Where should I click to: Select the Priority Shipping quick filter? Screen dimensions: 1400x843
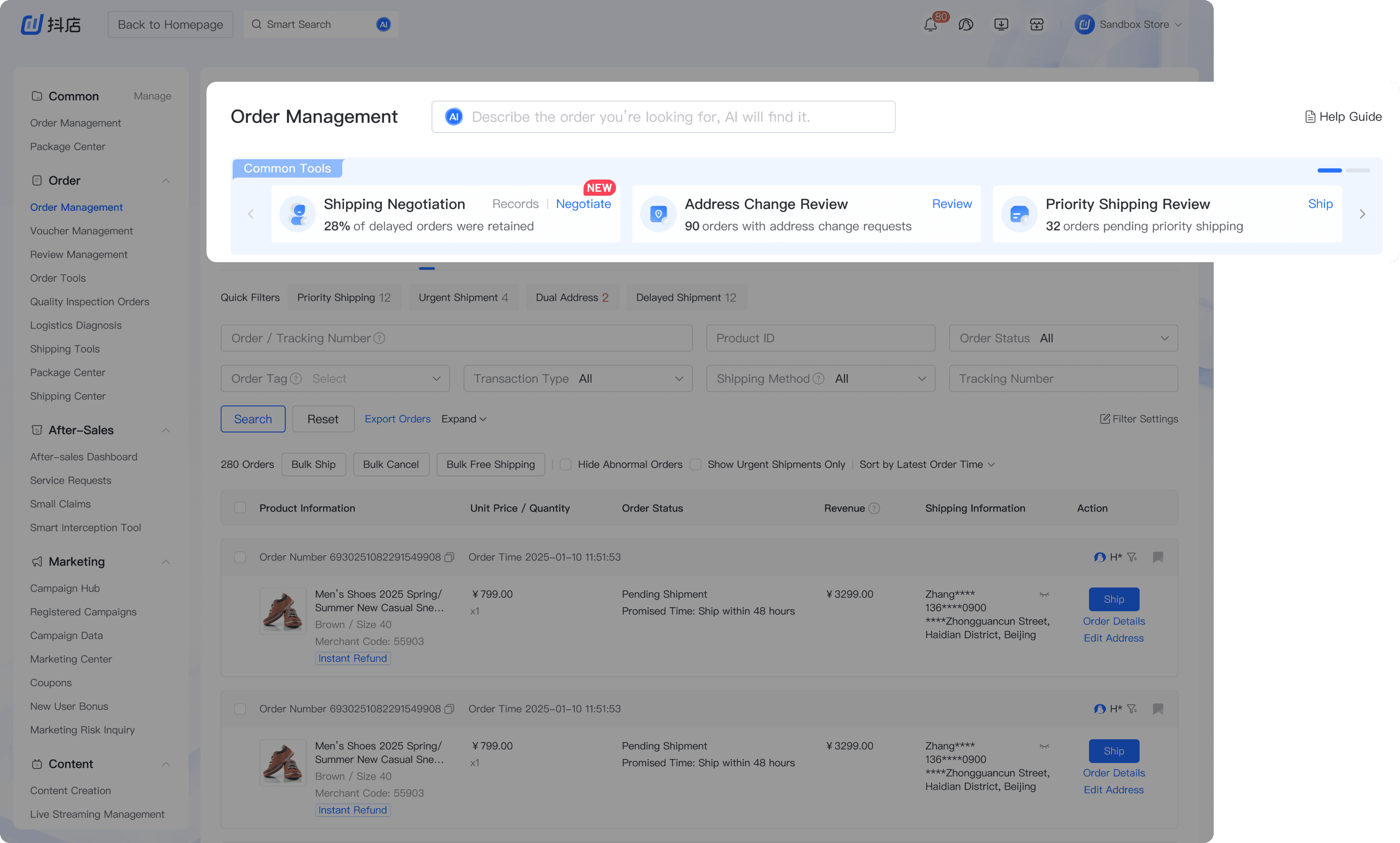point(343,298)
